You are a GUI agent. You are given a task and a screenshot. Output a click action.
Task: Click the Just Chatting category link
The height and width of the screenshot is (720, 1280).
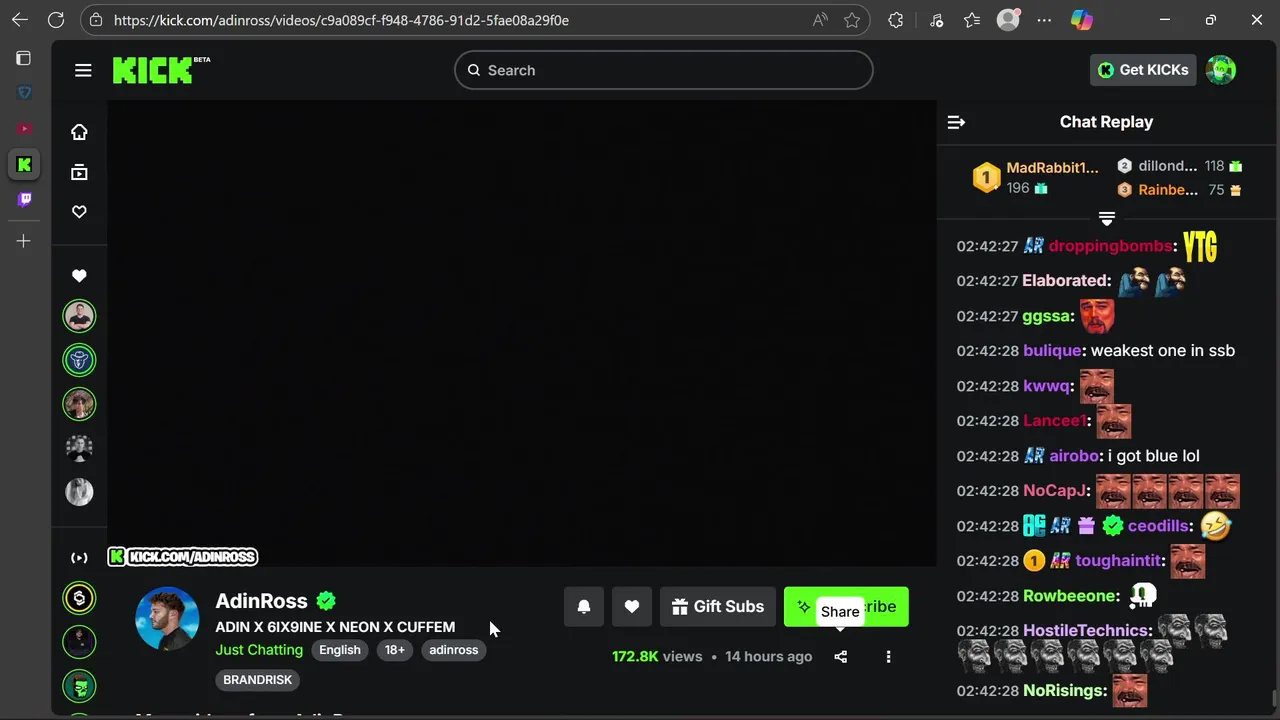[x=259, y=650]
